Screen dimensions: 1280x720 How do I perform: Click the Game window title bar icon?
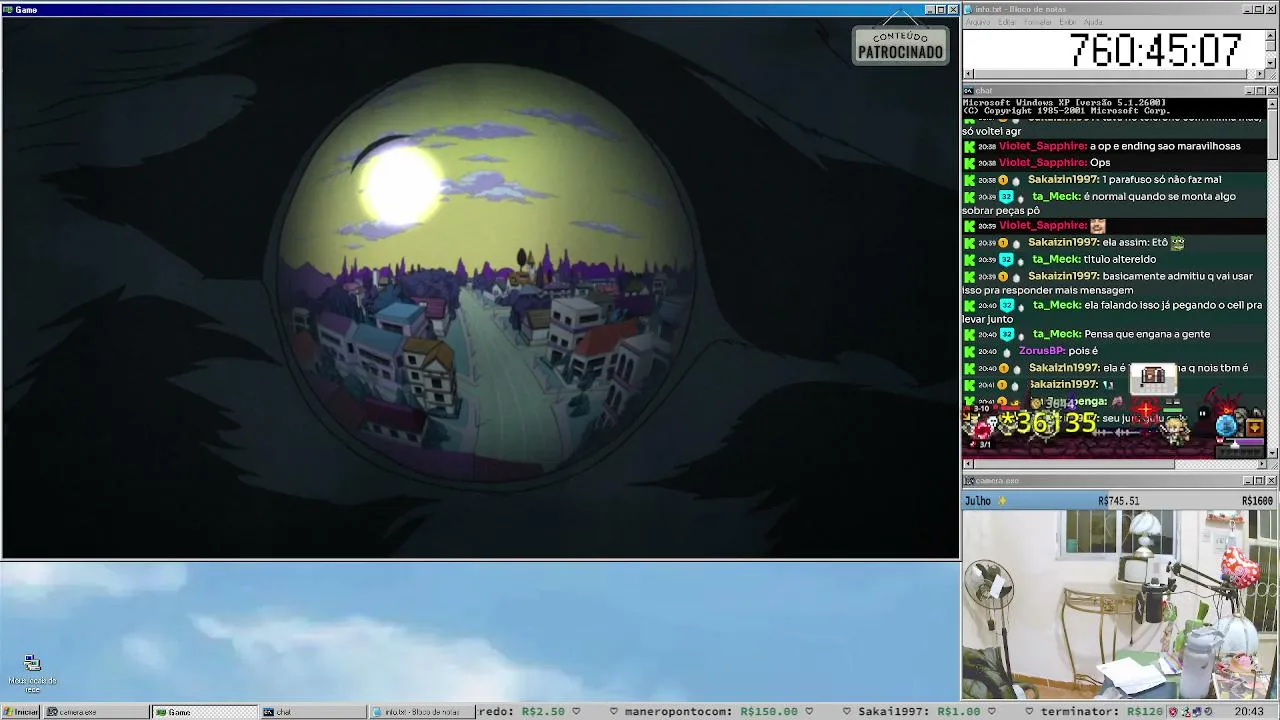coord(8,10)
